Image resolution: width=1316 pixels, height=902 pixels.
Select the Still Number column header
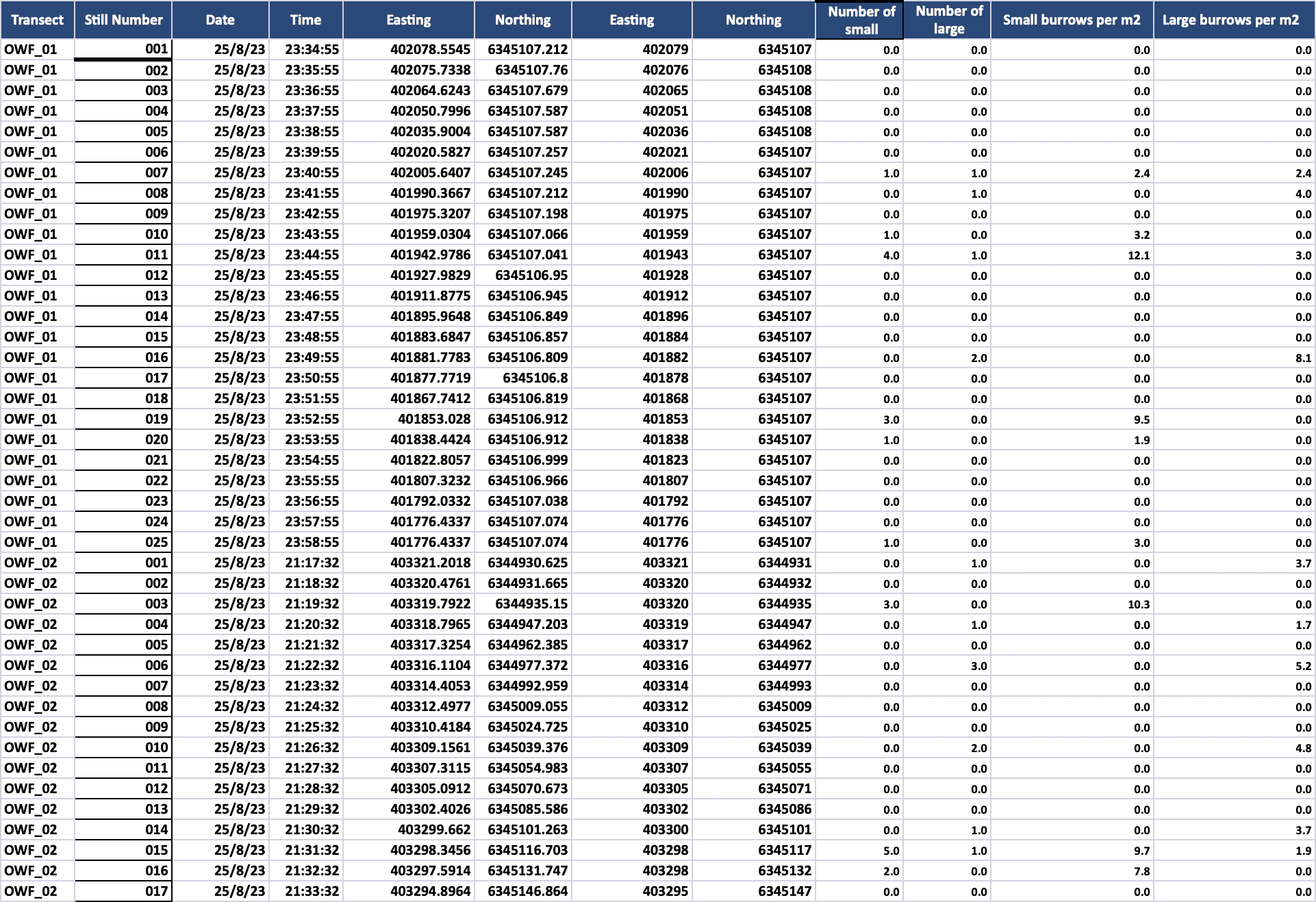(123, 20)
